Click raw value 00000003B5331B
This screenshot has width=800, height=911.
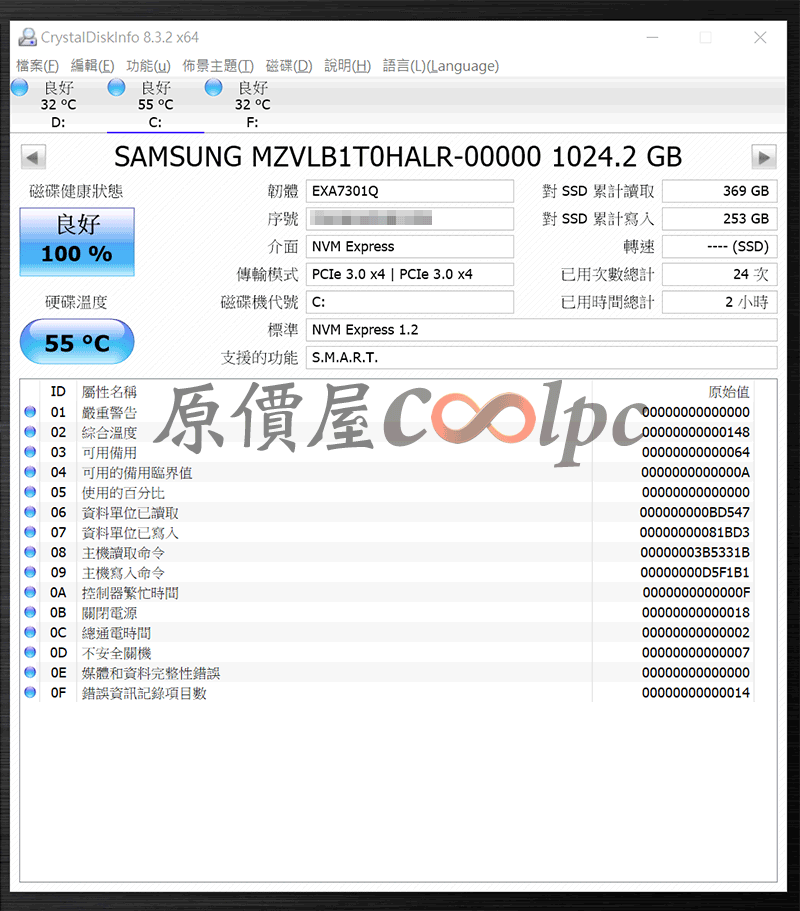695,553
